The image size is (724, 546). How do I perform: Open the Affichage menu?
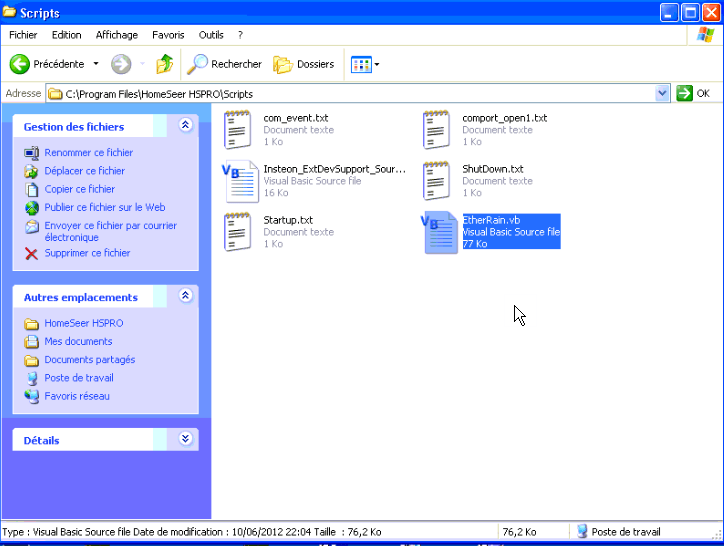117,35
